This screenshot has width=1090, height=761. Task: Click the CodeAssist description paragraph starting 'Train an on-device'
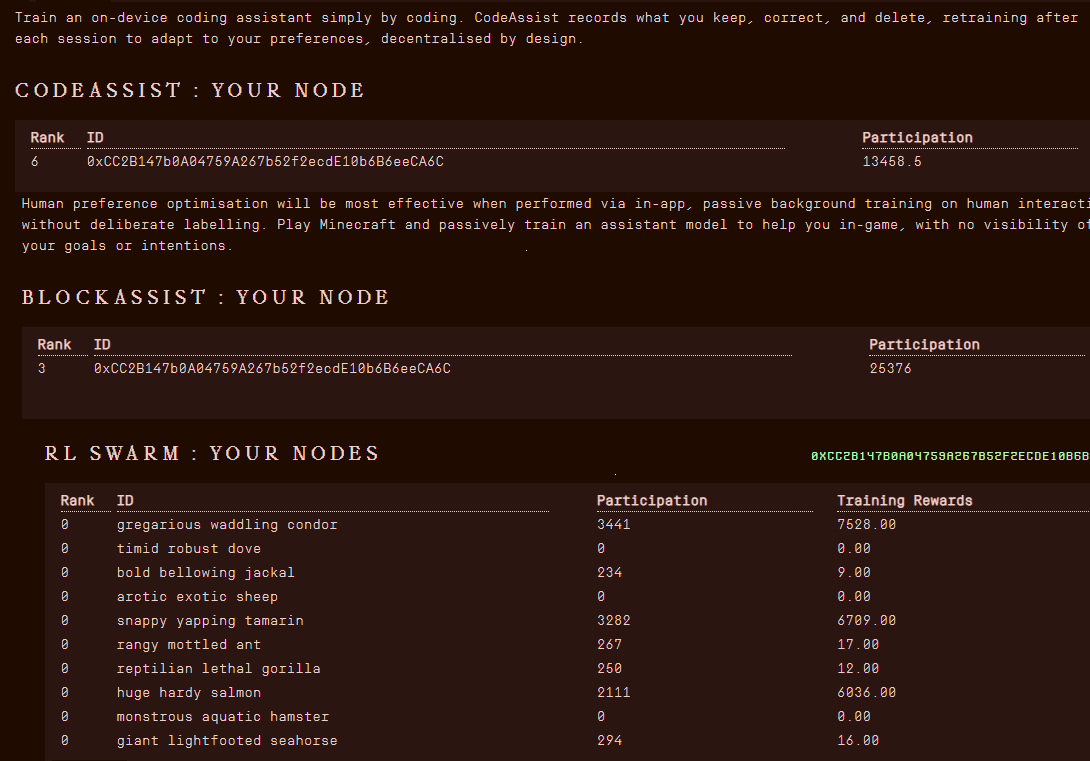coord(547,28)
